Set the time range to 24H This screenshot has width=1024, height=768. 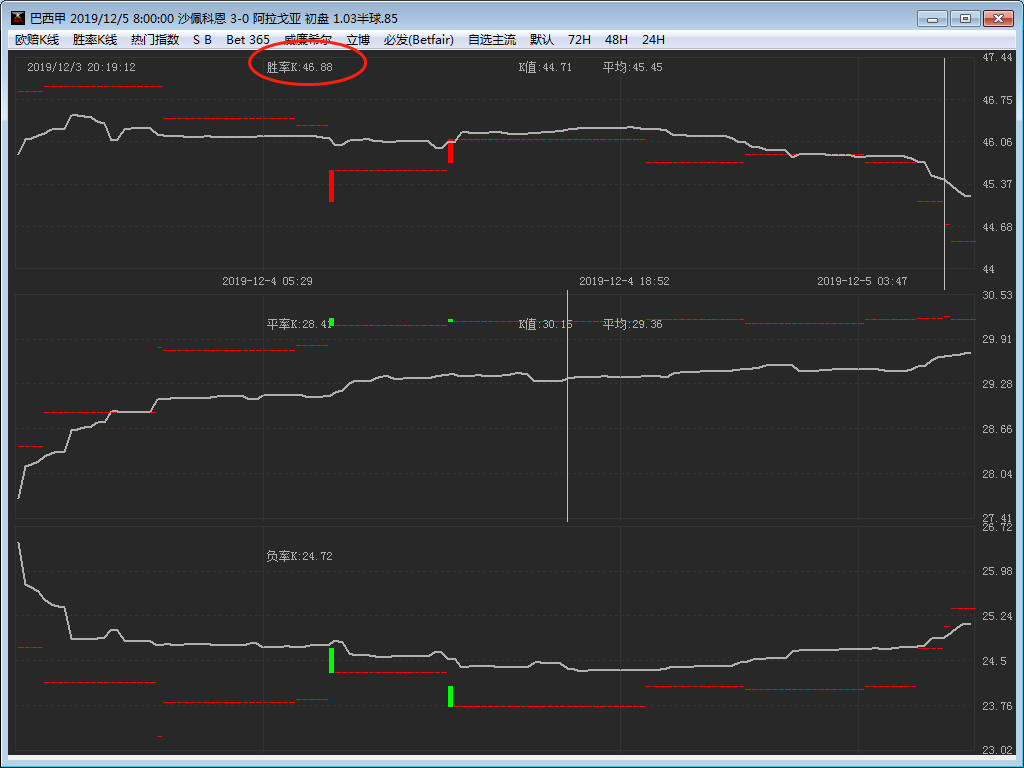point(653,40)
